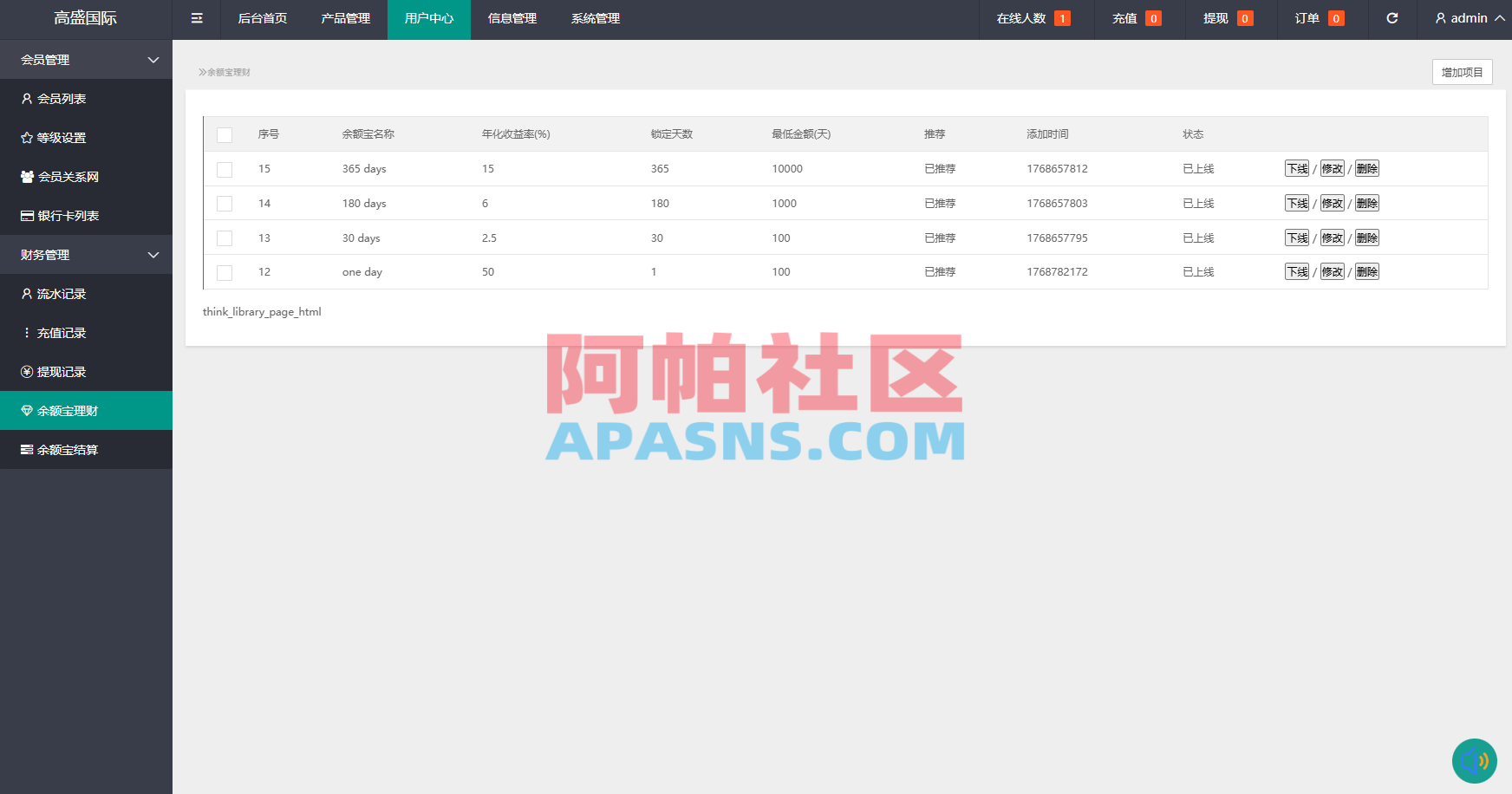The image size is (1512, 794).
Task: Collapse the 会员管理 section chevron
Action: [153, 60]
